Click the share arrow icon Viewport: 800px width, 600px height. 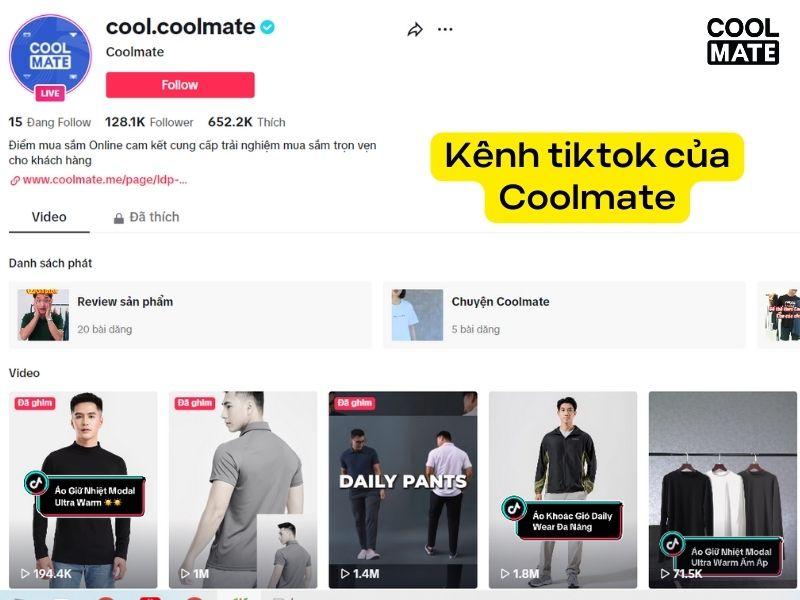415,30
